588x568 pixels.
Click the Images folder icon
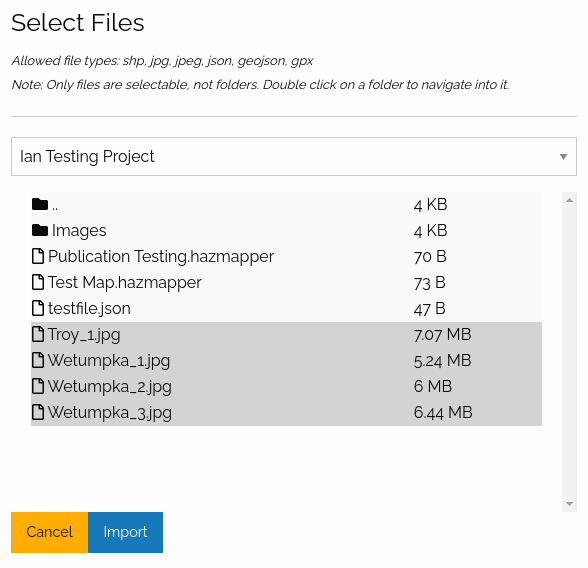[40, 231]
